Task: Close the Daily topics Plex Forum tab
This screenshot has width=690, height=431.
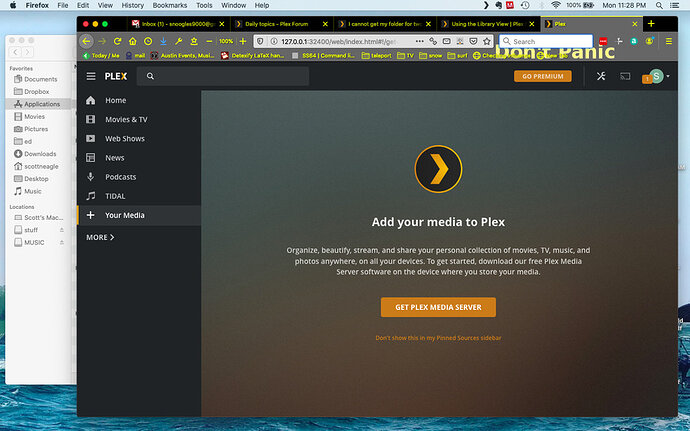Action: point(325,24)
